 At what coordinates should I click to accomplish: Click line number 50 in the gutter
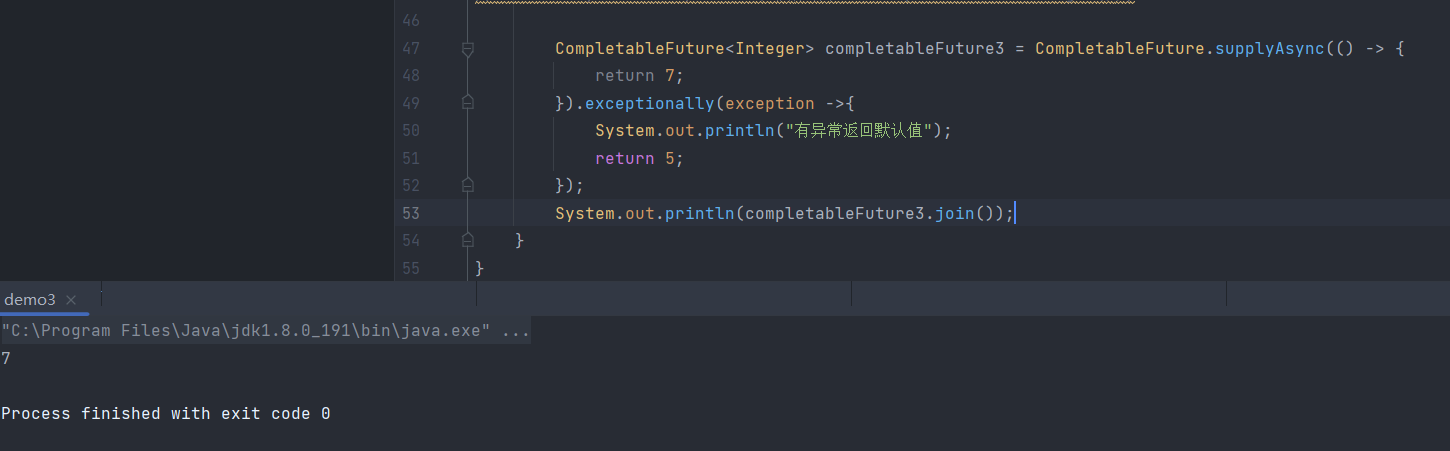click(x=410, y=130)
